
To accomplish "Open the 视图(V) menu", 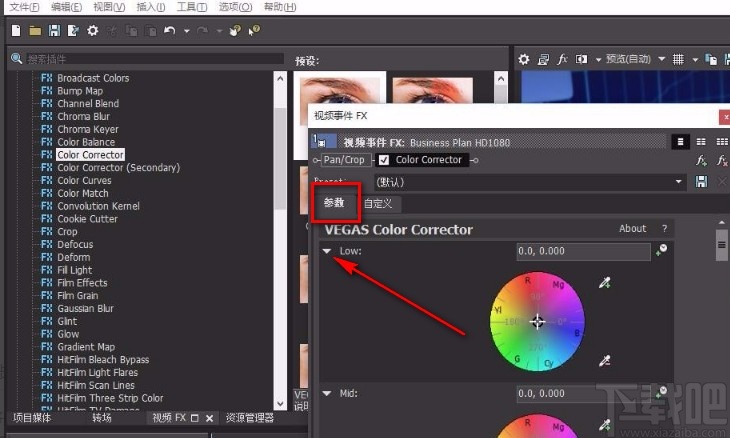I will click(109, 7).
